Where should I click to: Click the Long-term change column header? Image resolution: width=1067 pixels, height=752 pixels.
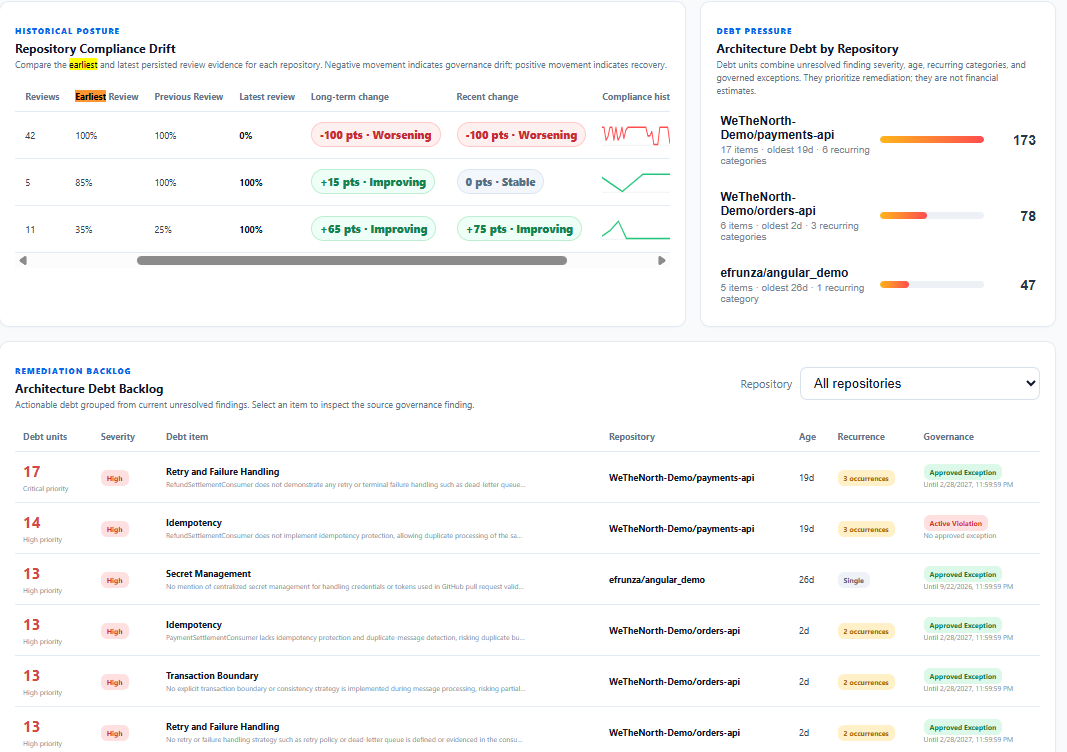[350, 97]
